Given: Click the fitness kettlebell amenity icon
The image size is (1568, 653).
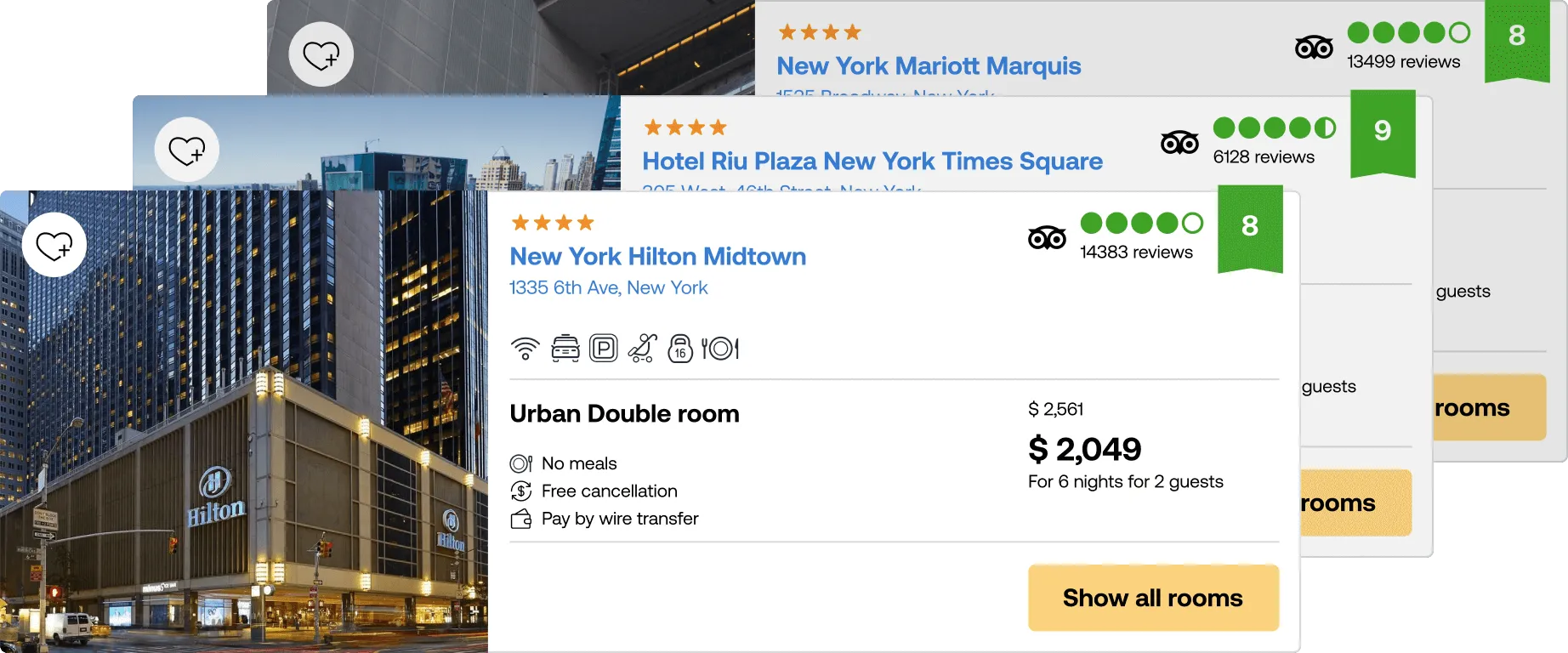Looking at the screenshot, I should click(680, 349).
